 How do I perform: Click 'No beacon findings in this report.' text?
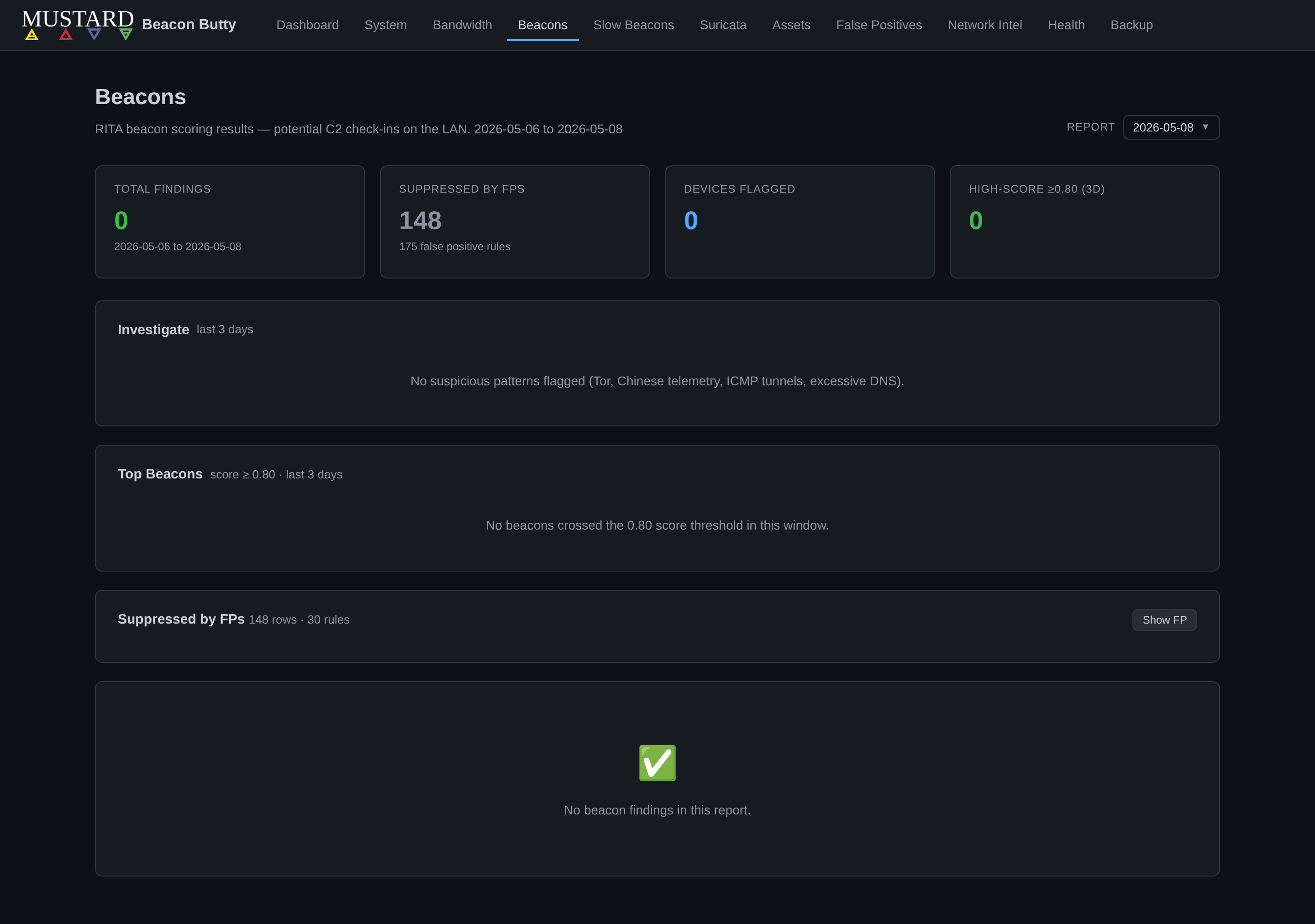pyautogui.click(x=657, y=809)
